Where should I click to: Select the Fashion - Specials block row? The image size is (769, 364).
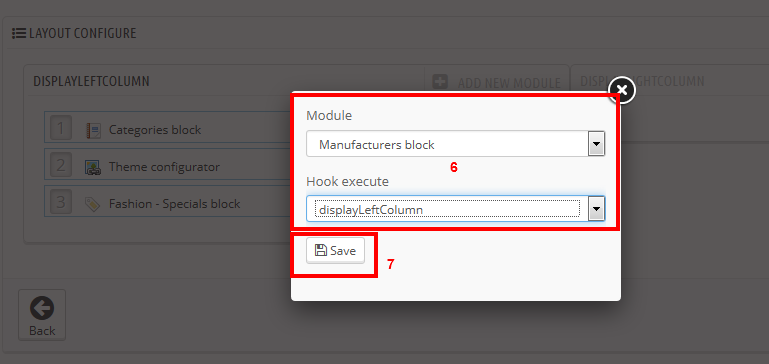click(167, 204)
